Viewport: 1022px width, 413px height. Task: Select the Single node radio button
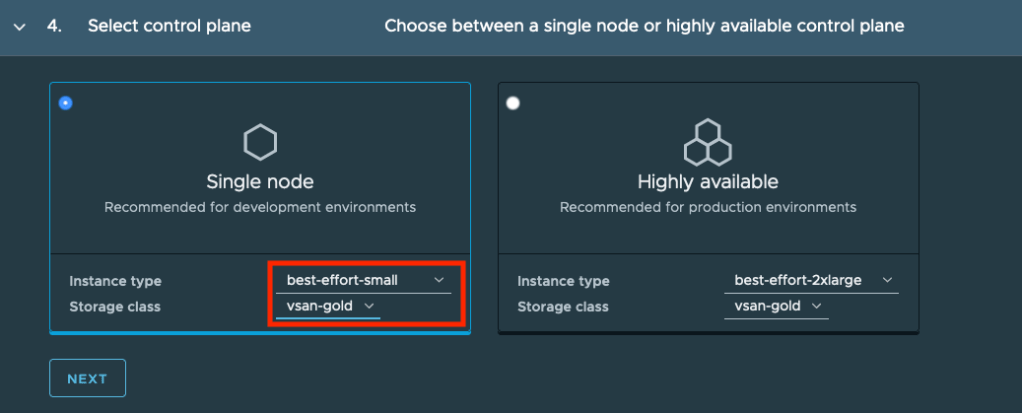pos(66,103)
